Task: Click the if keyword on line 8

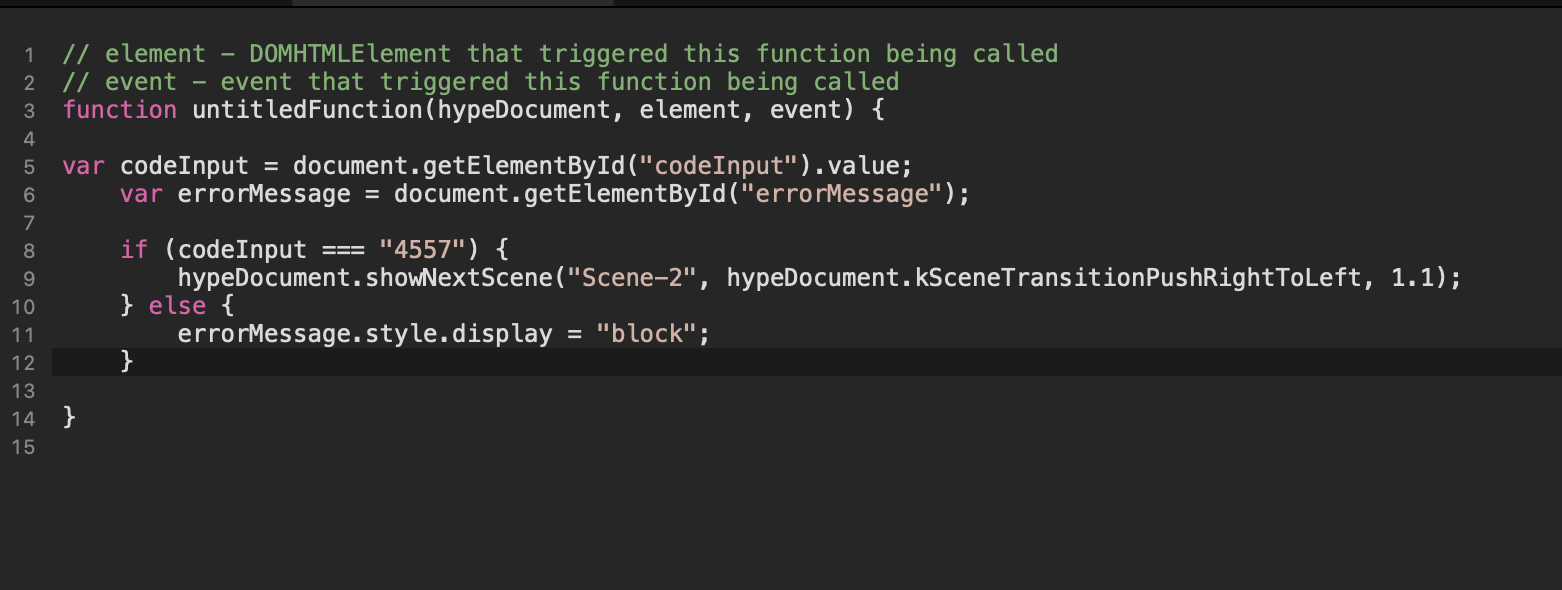Action: pos(134,250)
